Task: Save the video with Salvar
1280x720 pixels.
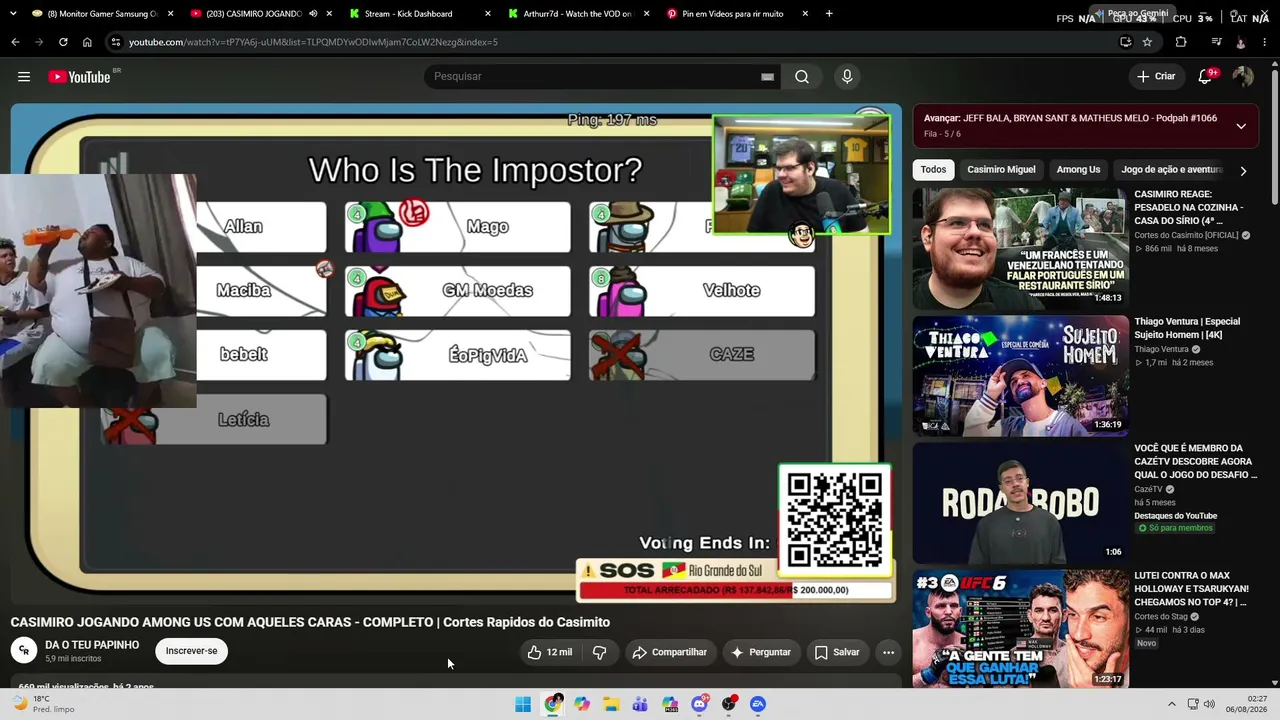Action: click(837, 652)
